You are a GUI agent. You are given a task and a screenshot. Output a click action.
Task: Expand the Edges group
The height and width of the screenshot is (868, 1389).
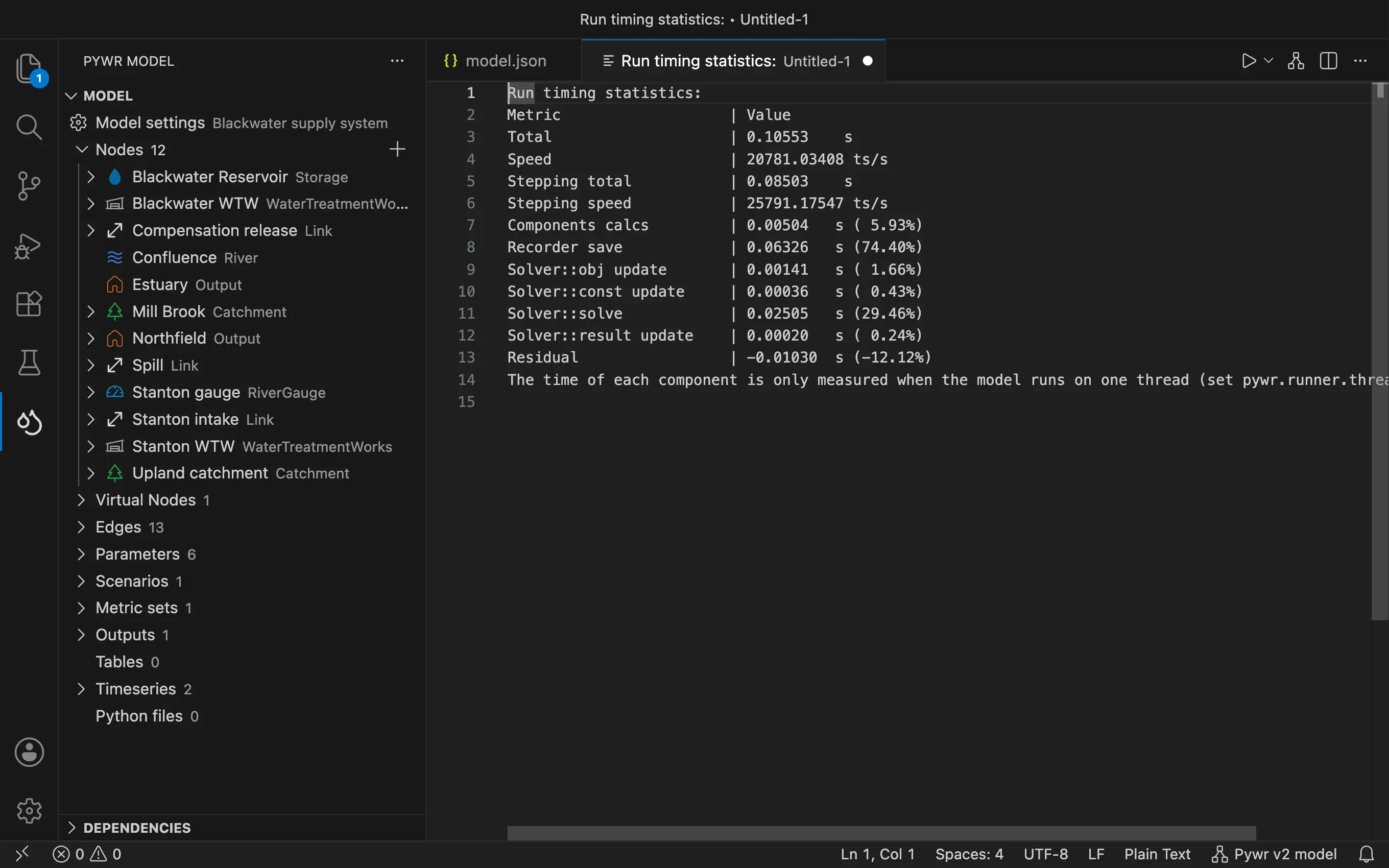(x=81, y=527)
